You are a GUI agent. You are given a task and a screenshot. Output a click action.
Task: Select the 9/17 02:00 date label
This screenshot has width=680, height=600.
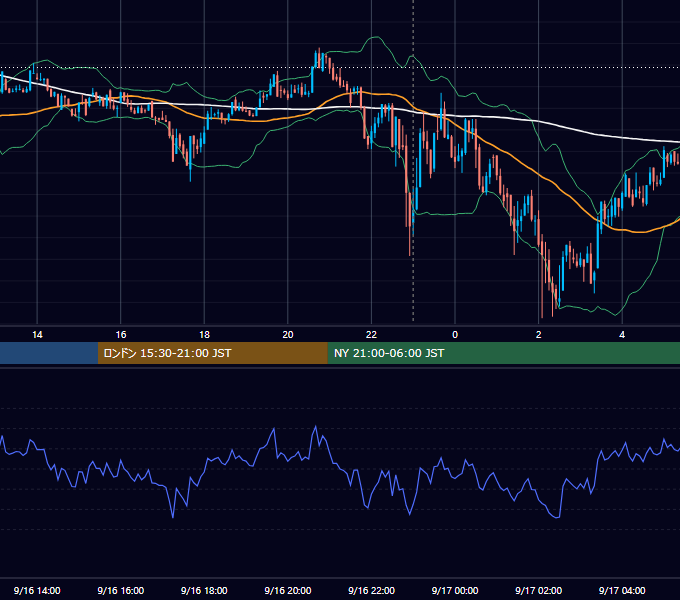[538, 590]
